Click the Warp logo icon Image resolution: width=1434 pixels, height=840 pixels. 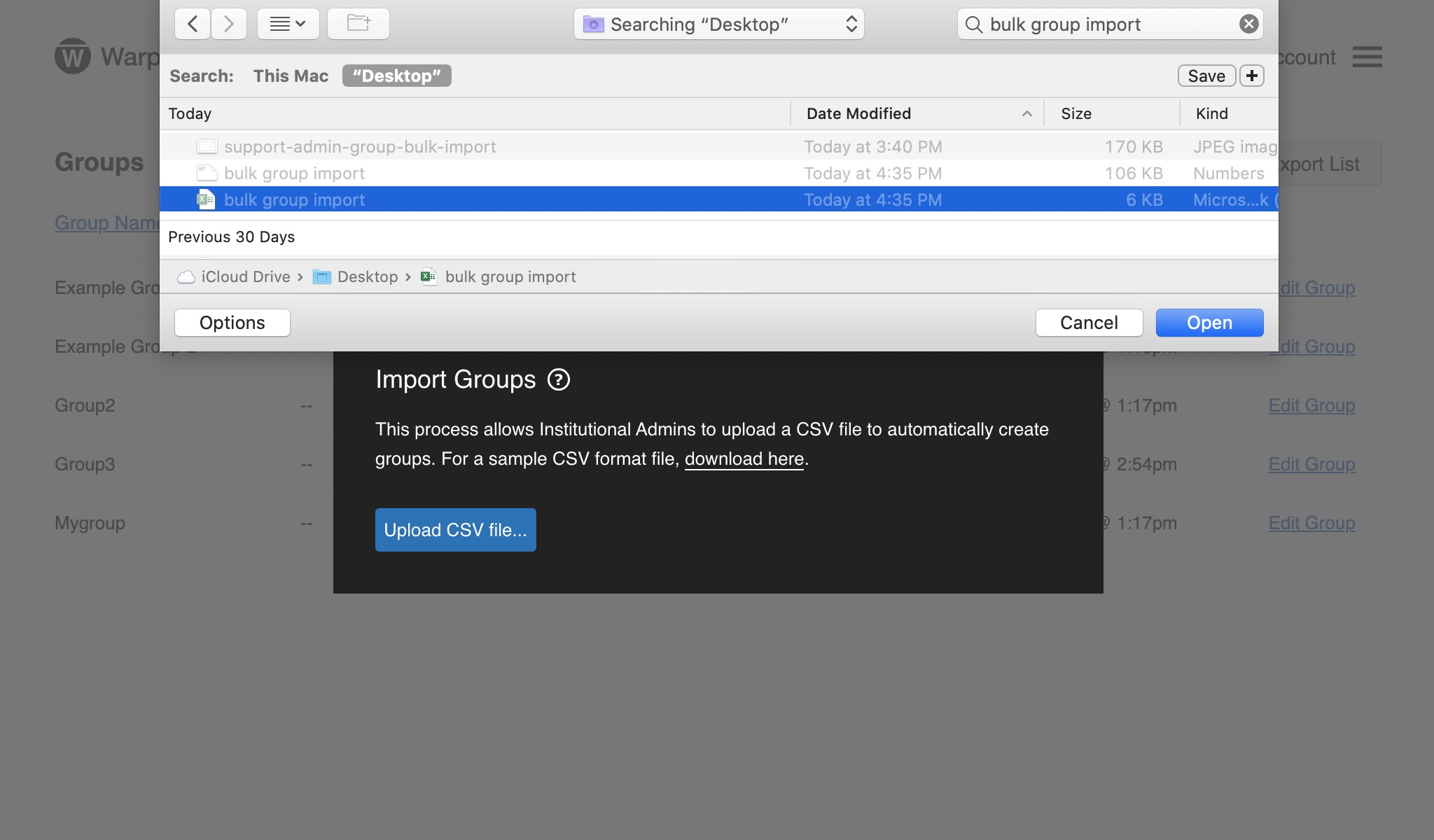point(73,56)
